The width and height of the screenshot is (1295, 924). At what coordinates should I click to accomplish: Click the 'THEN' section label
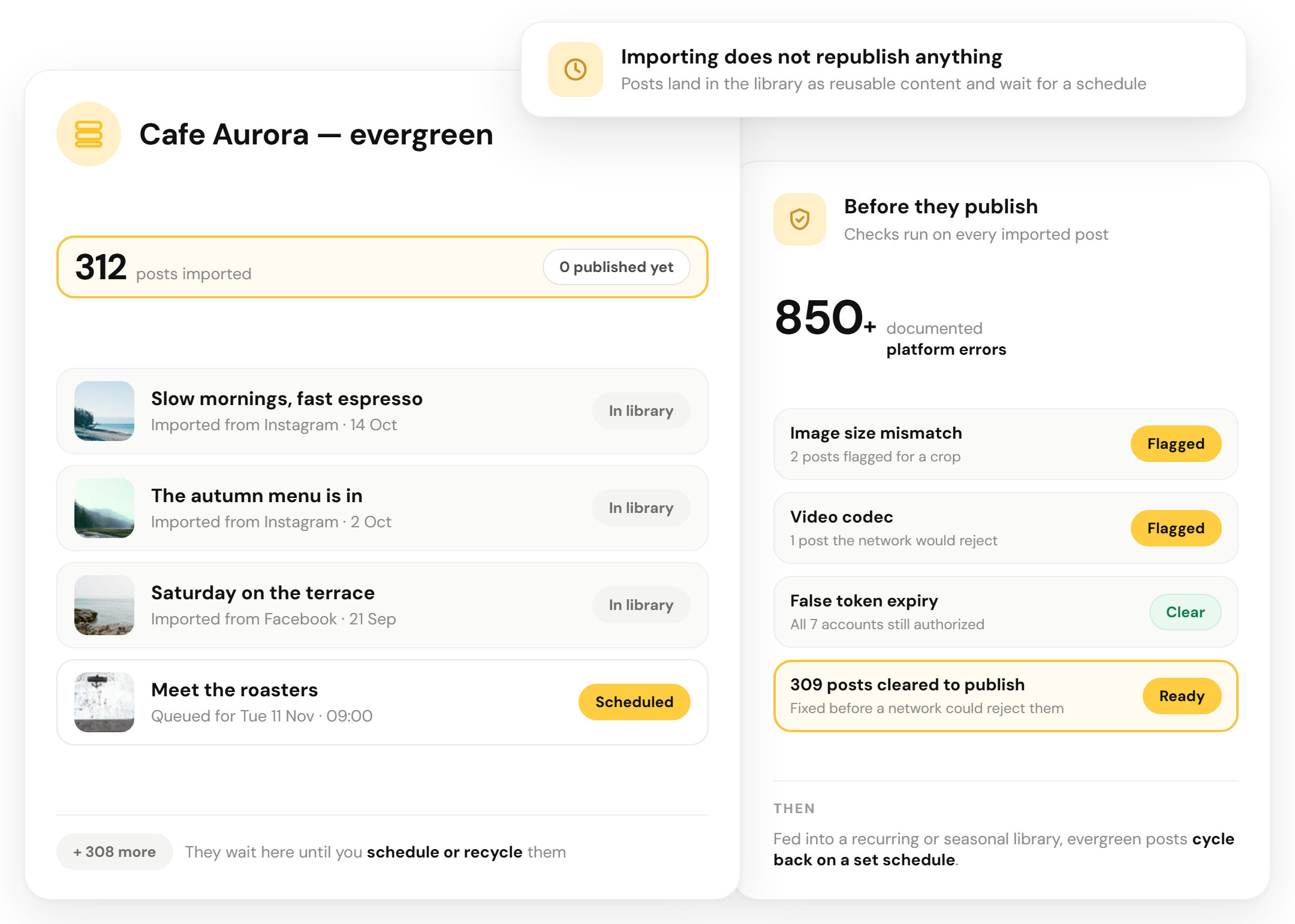pyautogui.click(x=794, y=808)
